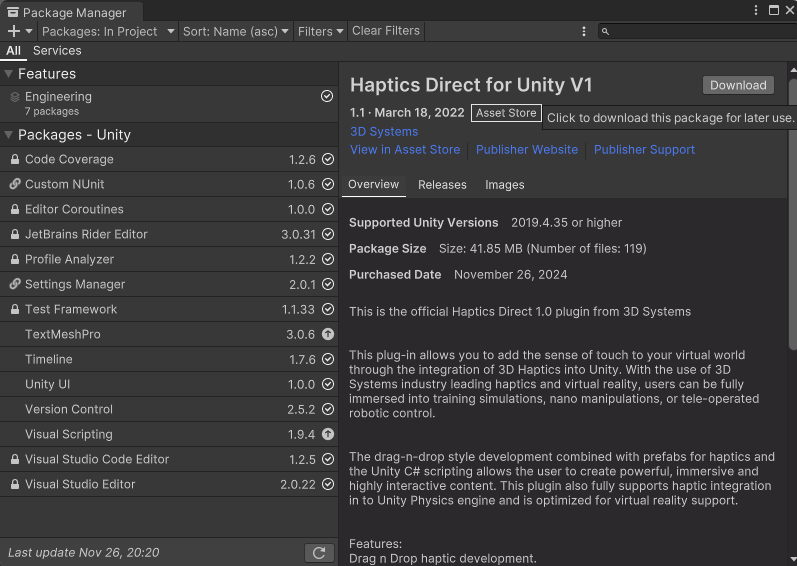The image size is (797, 566).
Task: Select the TextMeshPro package
Action: click(x=169, y=334)
